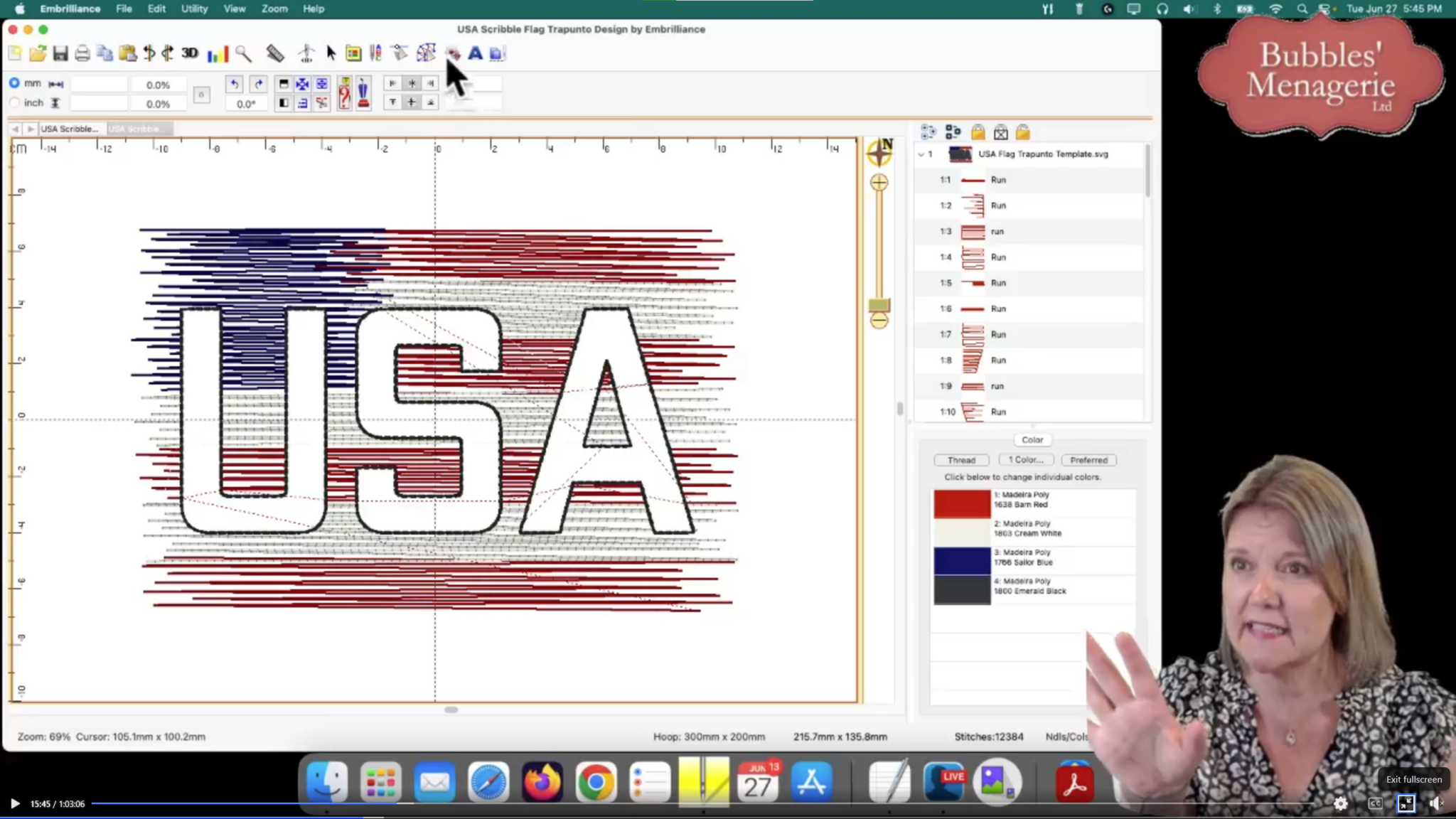Click the Sailor Blue color swatch

pyautogui.click(x=962, y=560)
